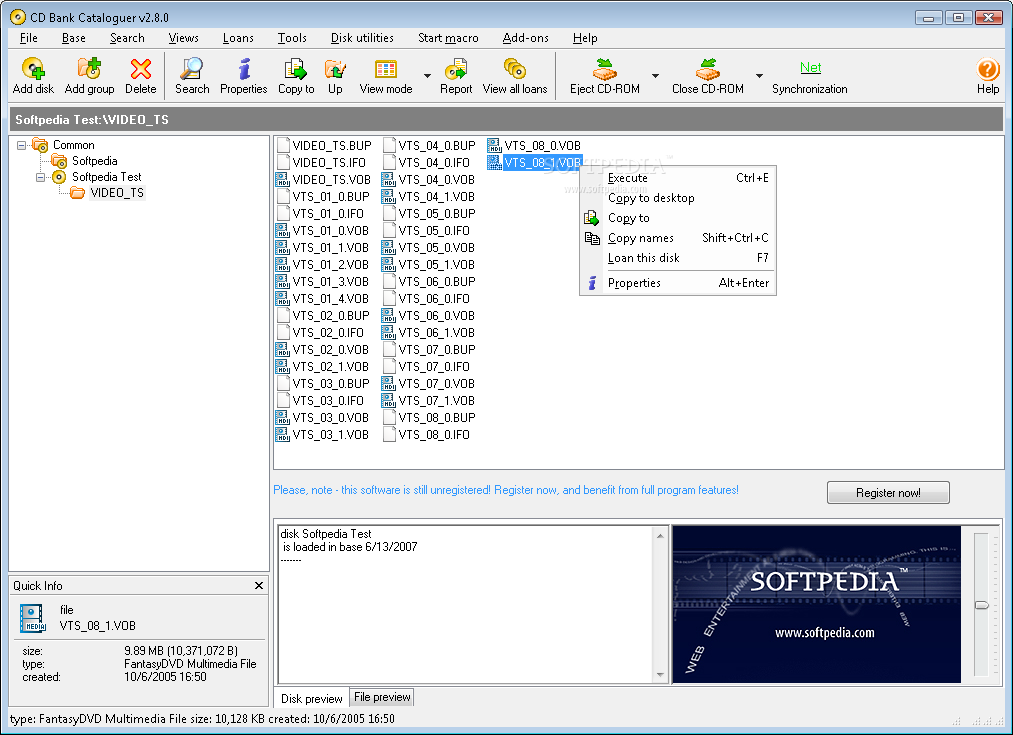The height and width of the screenshot is (735, 1013).
Task: Open the Loans menu
Action: 238,38
